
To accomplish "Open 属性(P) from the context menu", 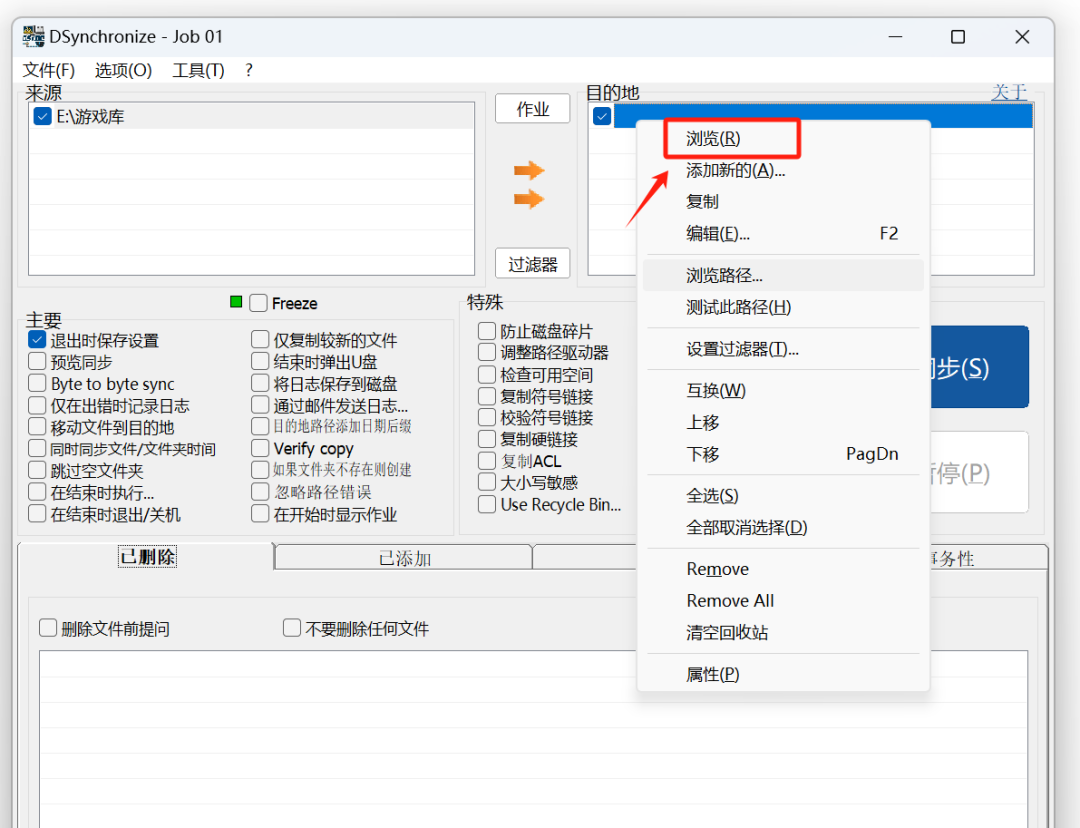I will click(x=783, y=674).
